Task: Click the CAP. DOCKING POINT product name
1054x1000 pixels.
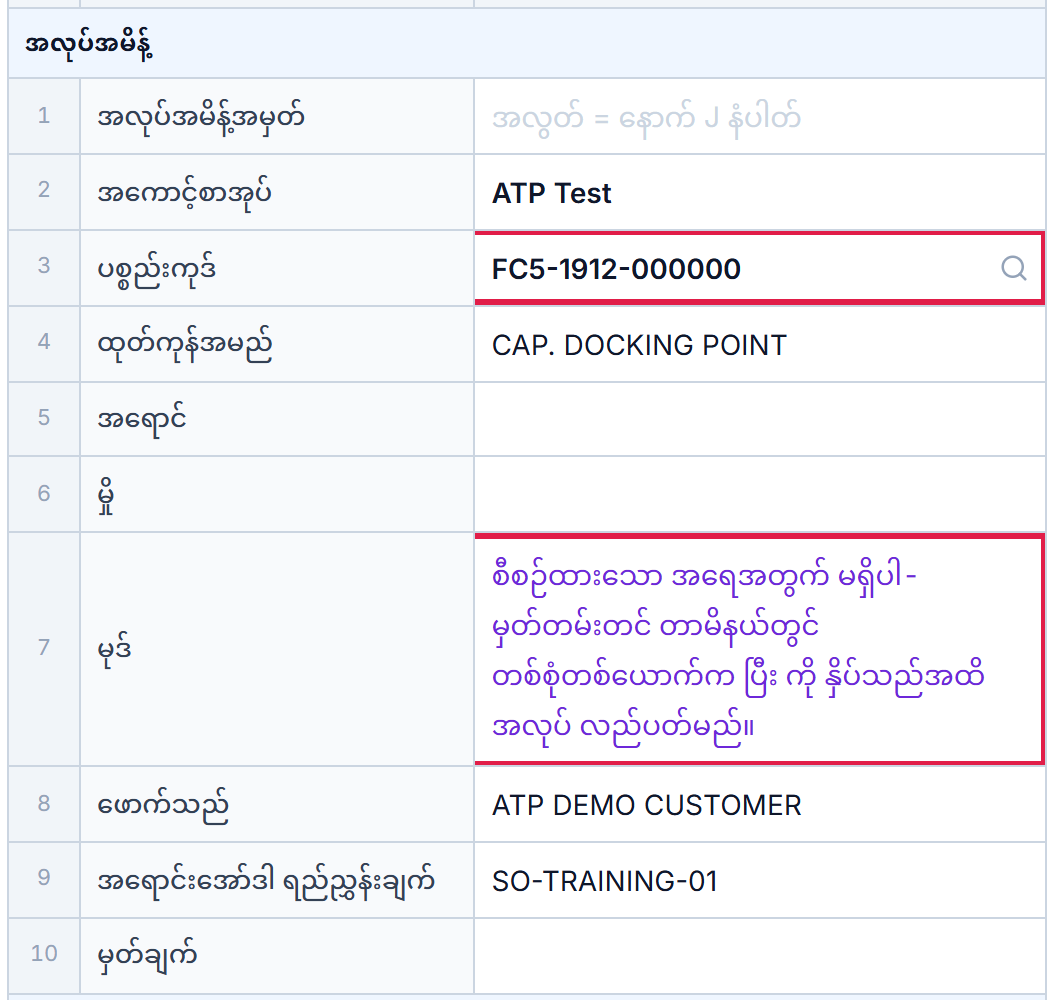Action: (639, 345)
